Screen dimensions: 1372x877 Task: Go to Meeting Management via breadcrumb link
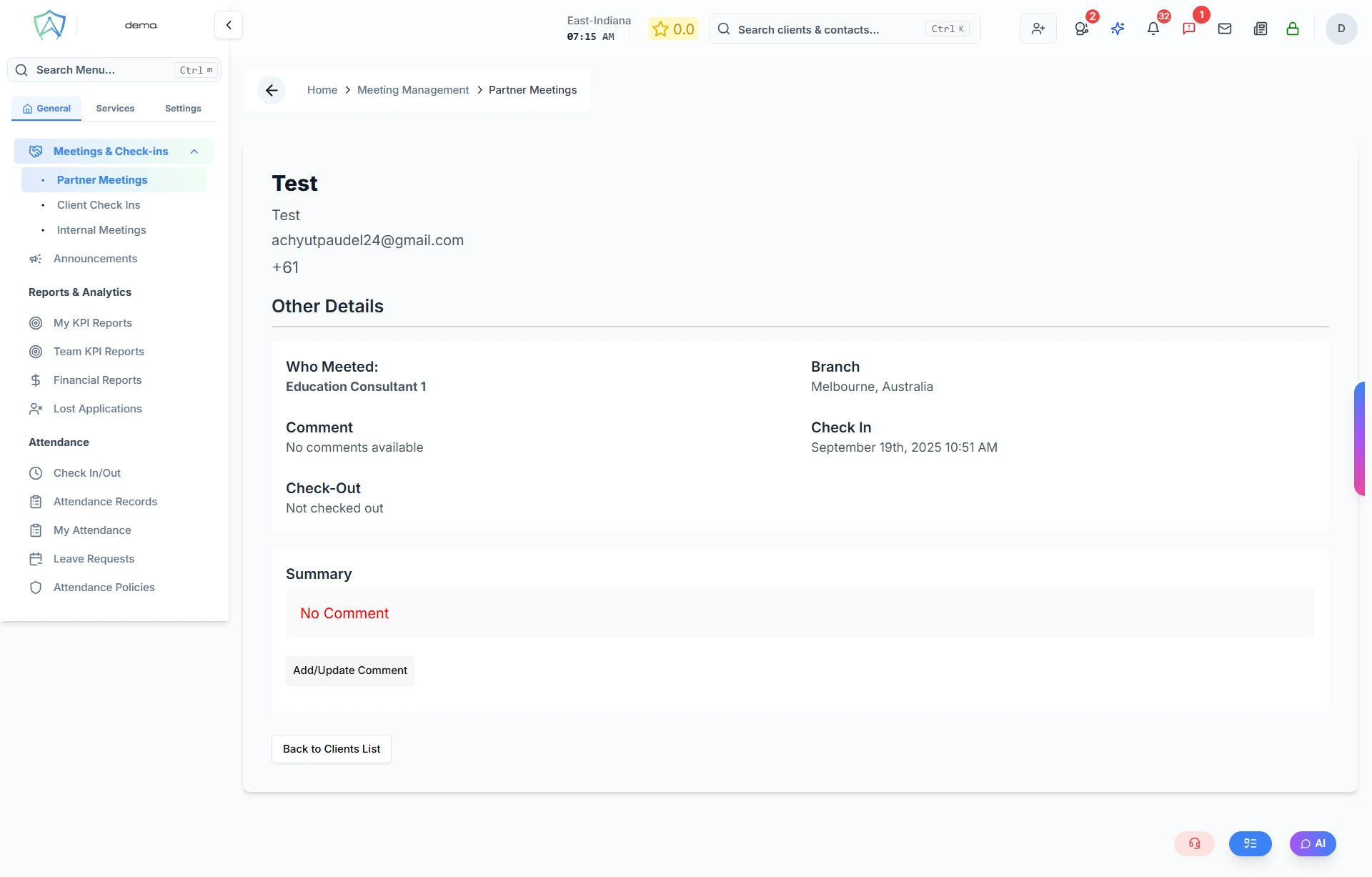[x=413, y=89]
